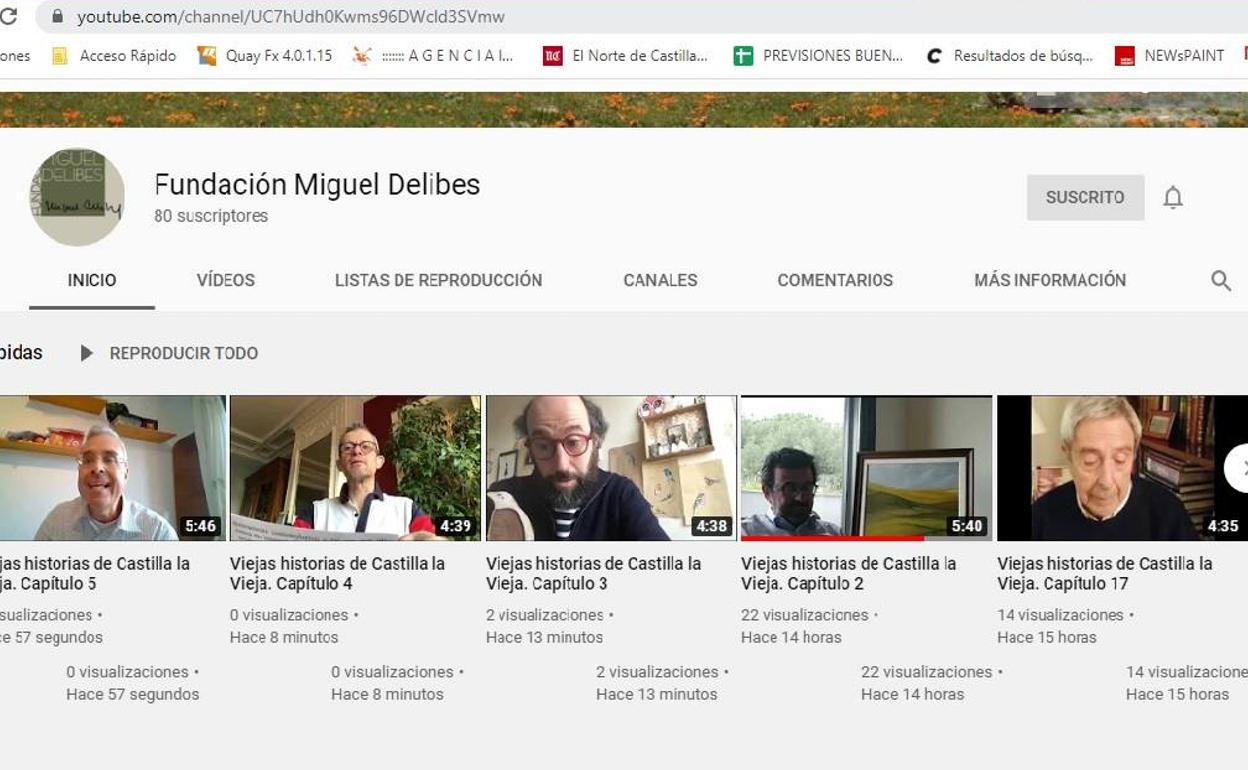Click the Fundación Miguel Delibes channel avatar
Viewport: 1248px width, 770px height.
pyautogui.click(x=77, y=197)
